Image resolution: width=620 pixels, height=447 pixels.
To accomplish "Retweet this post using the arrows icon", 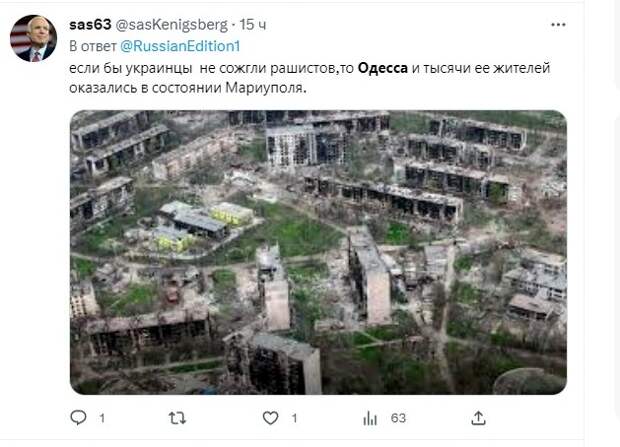I will click(x=177, y=418).
